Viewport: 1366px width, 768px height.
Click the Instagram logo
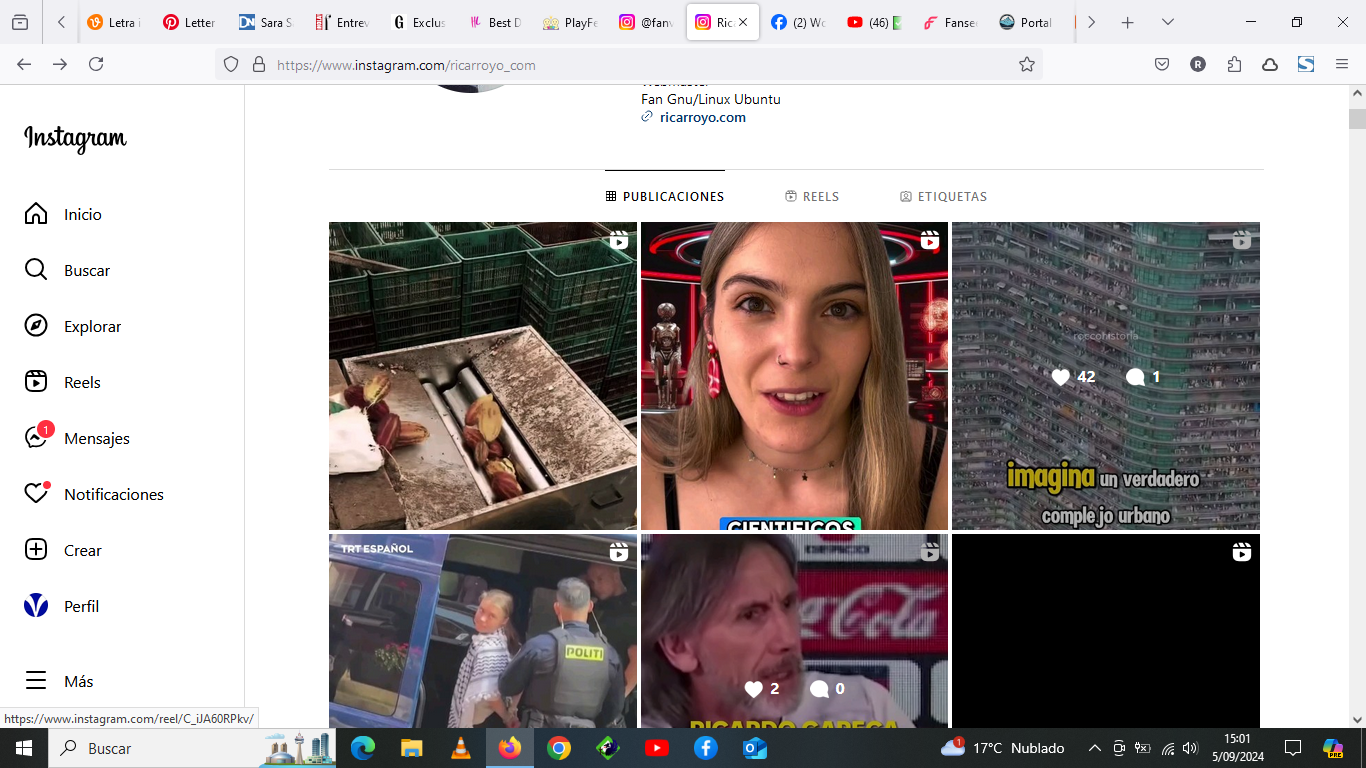click(75, 138)
